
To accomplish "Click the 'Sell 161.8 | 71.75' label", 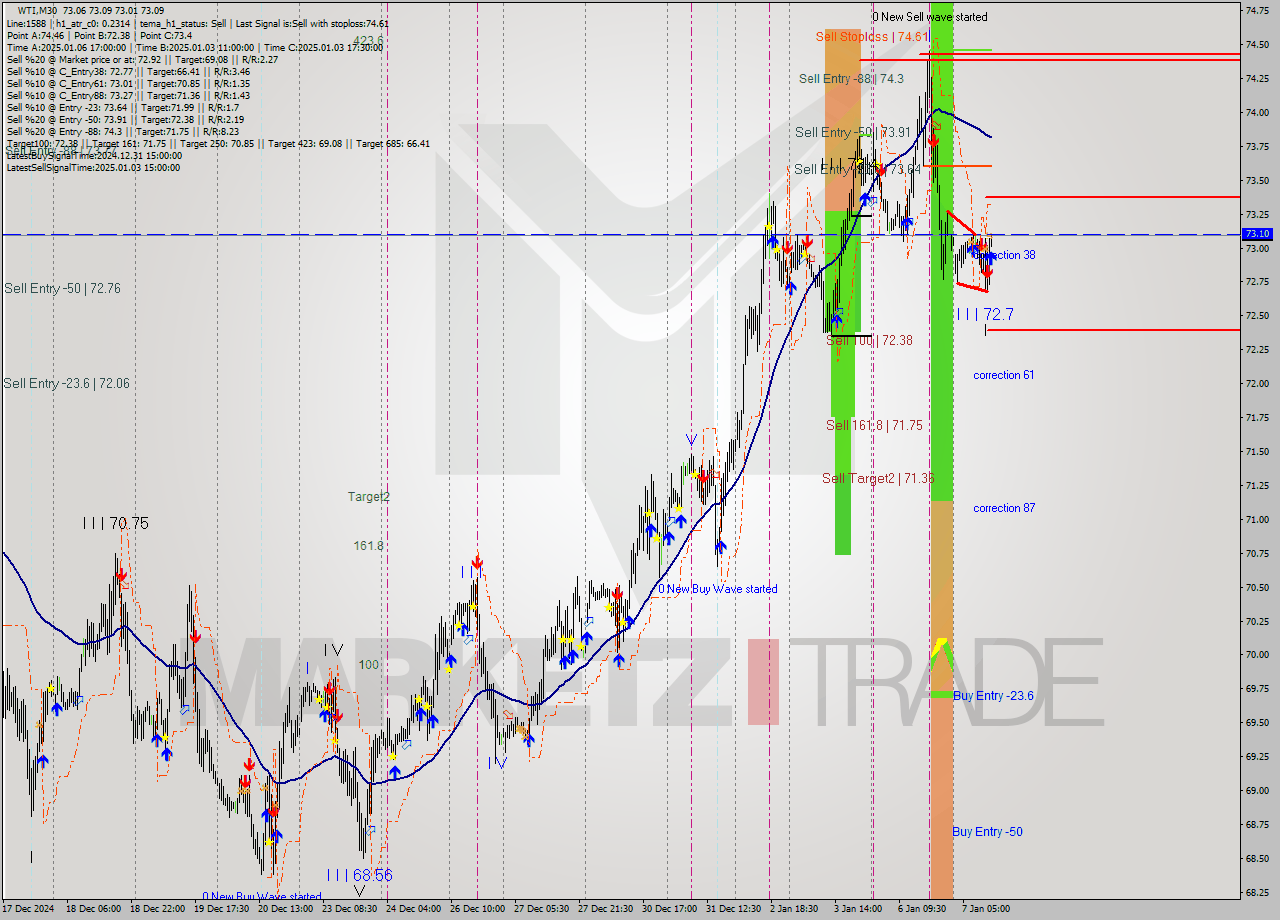I will (874, 426).
